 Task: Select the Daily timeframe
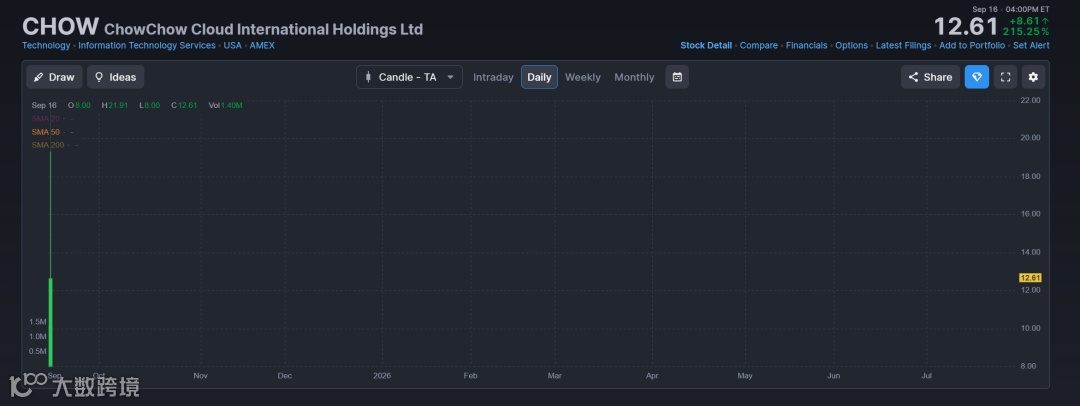[539, 77]
